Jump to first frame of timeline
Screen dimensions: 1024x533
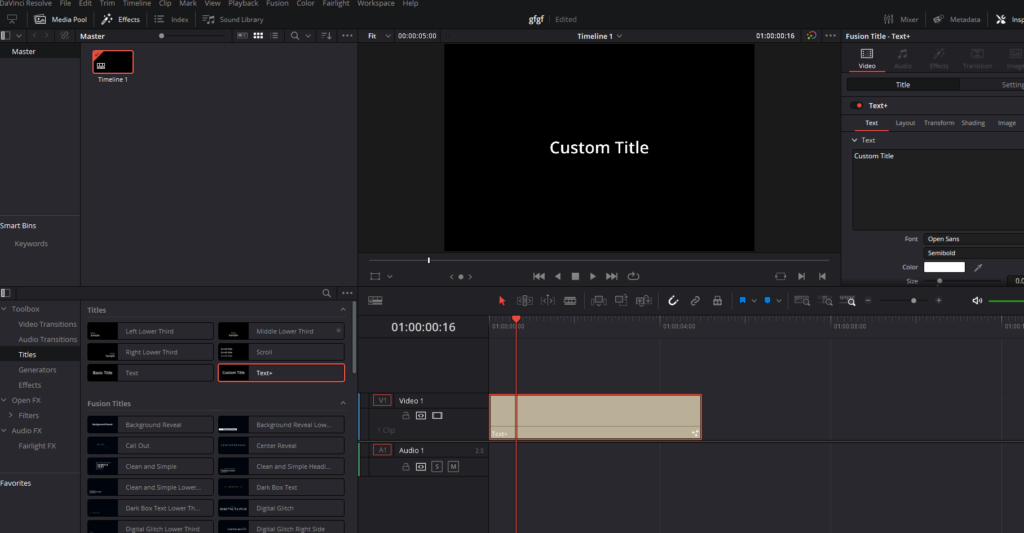[x=539, y=276]
